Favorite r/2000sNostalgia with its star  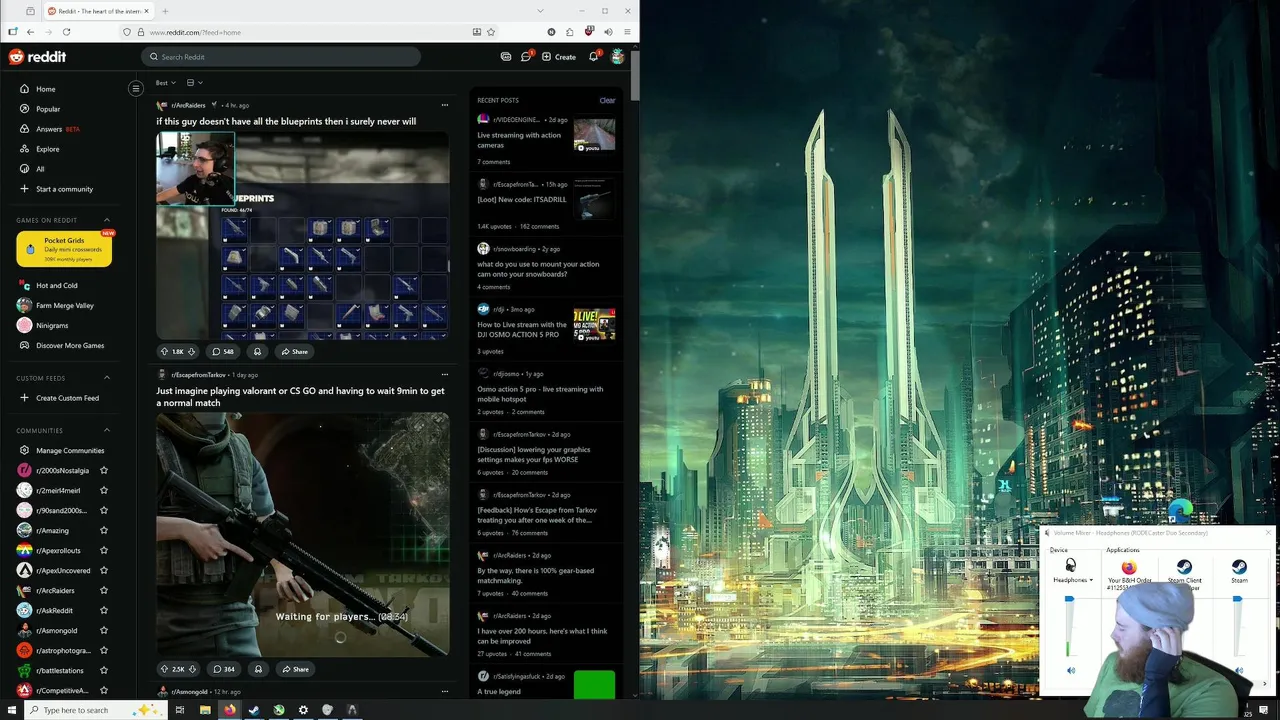click(x=104, y=470)
